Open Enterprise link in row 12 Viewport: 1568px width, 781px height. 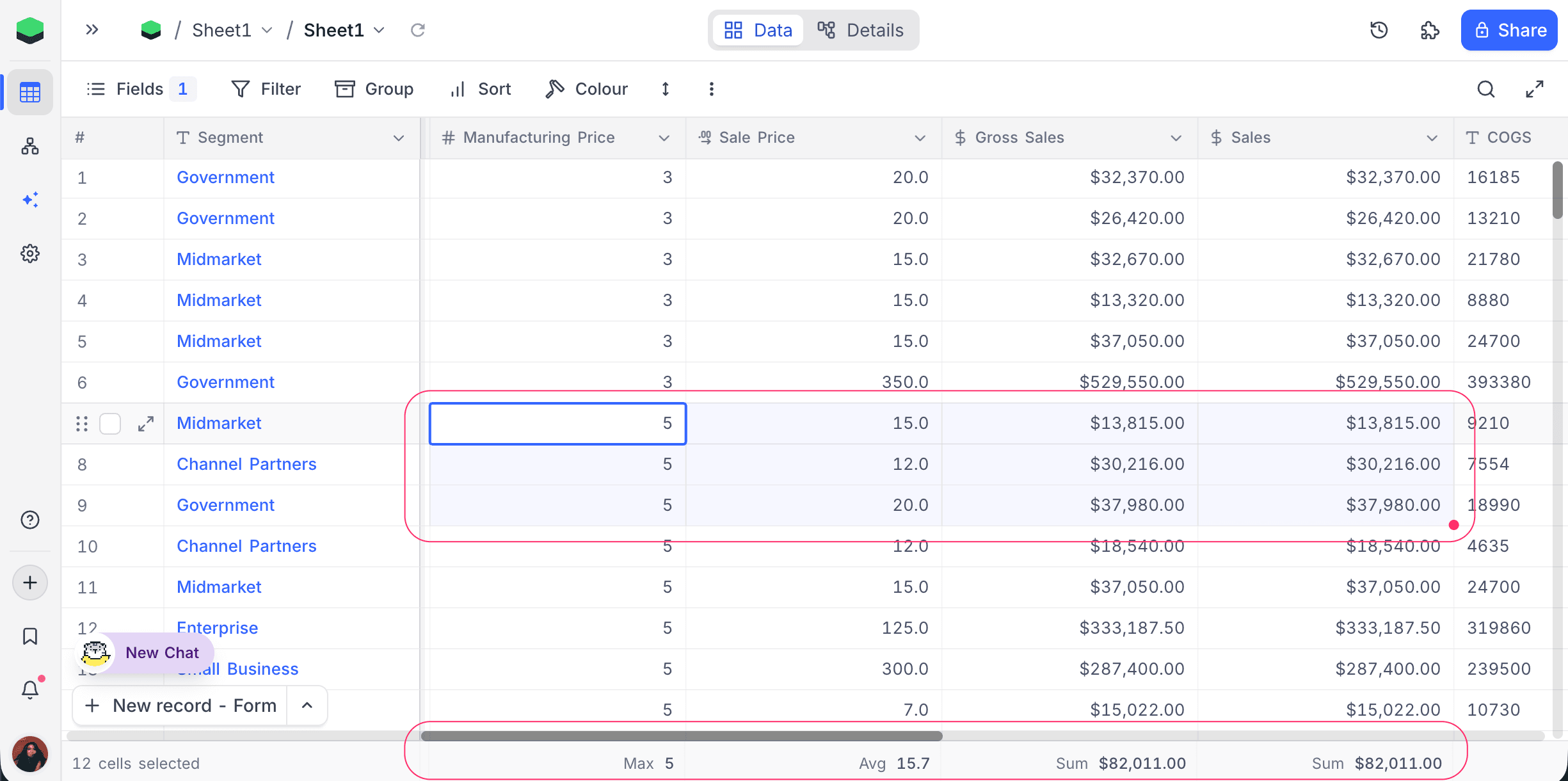click(x=217, y=628)
